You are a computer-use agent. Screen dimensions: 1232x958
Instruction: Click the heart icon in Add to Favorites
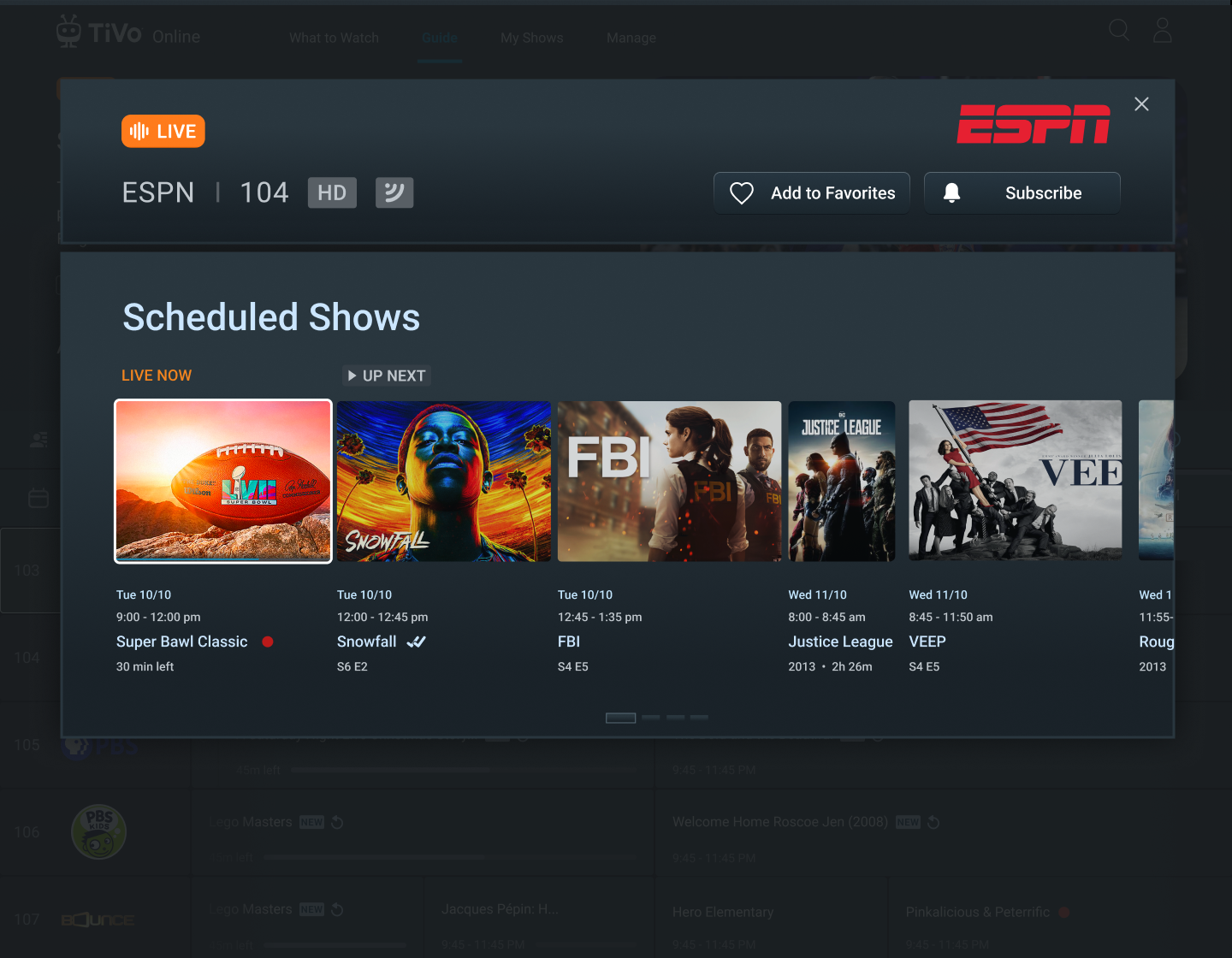click(742, 193)
